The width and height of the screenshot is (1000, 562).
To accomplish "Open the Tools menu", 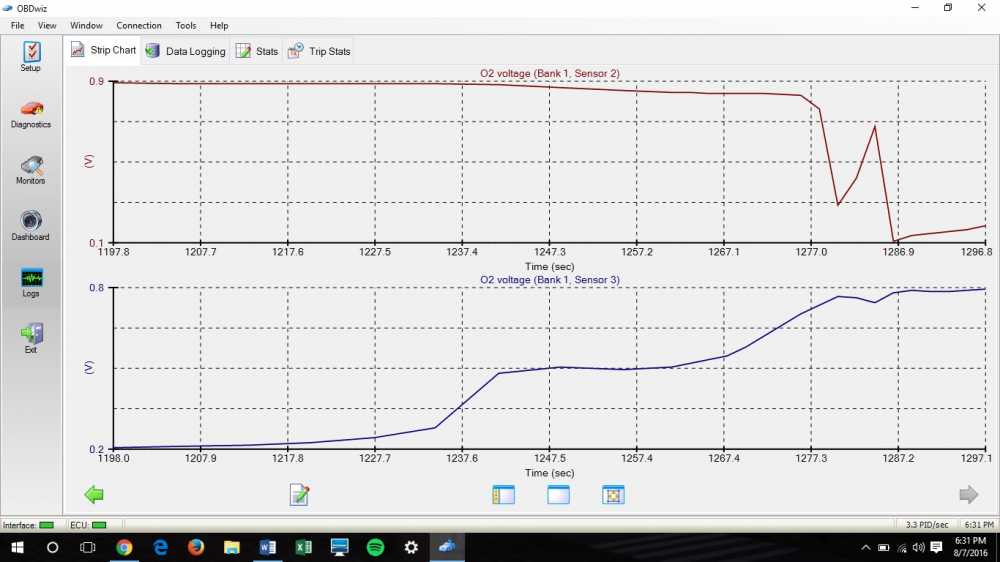I will [x=186, y=25].
